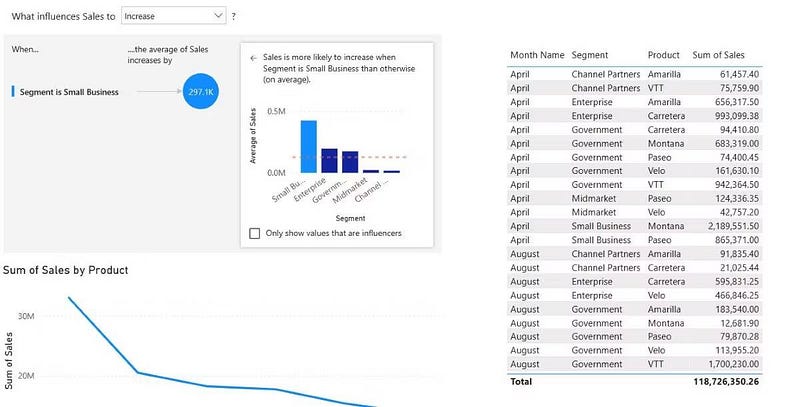The height and width of the screenshot is (407, 800).
Task: Enable Only show values that are influencers
Action: coord(255,234)
